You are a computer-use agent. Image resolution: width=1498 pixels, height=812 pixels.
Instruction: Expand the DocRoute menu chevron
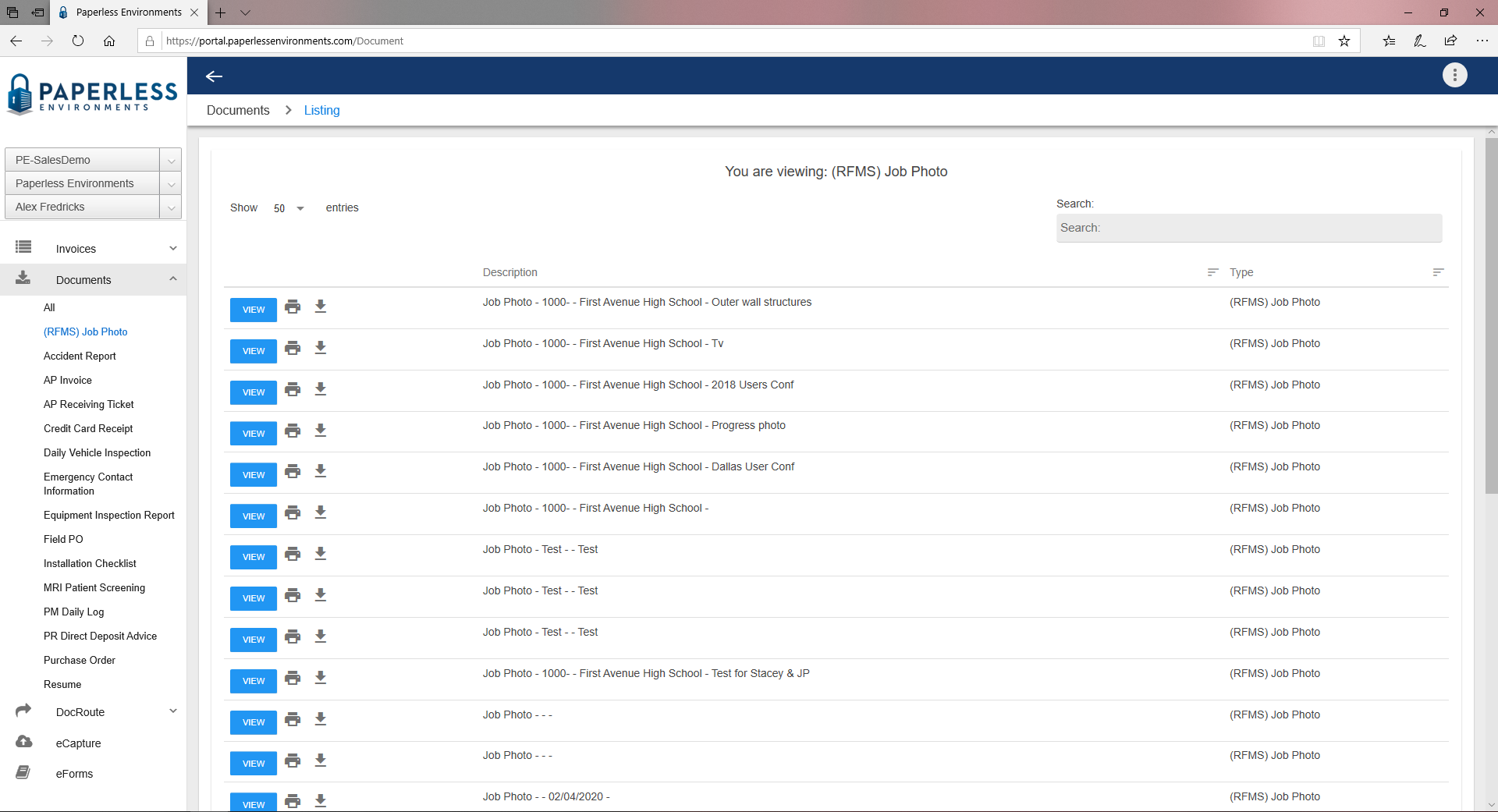pos(173,711)
